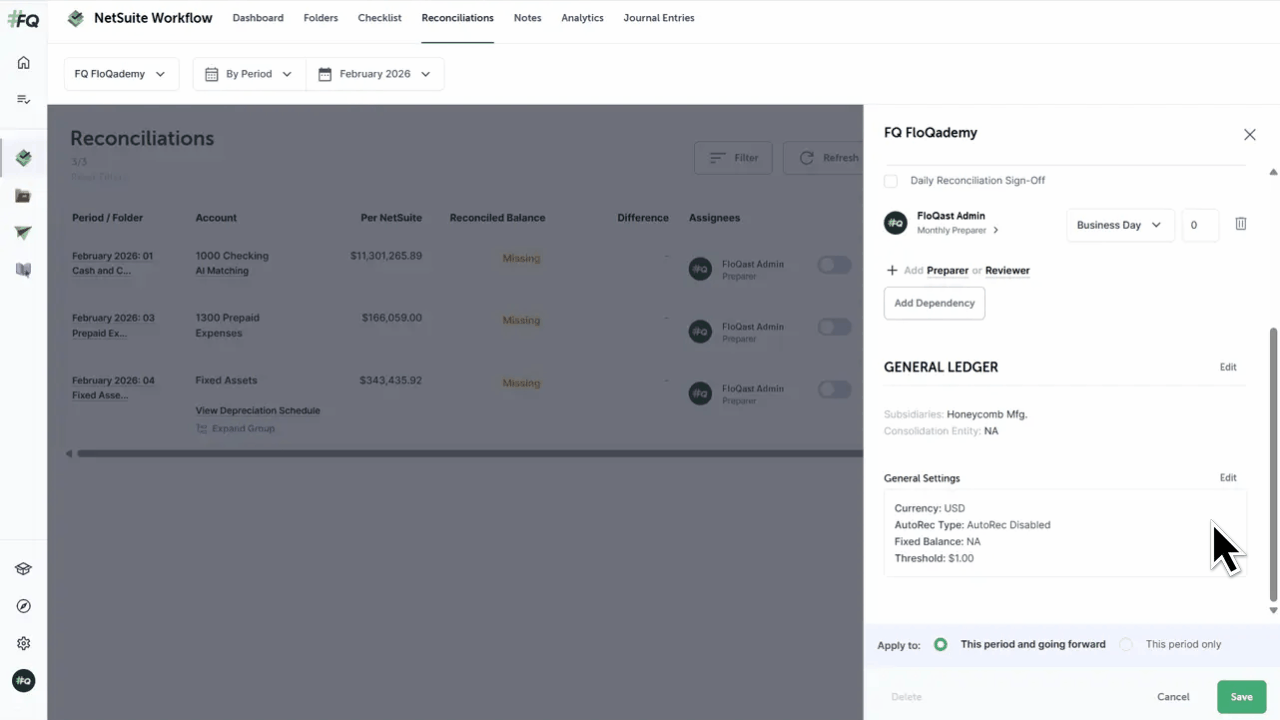Image resolution: width=1280 pixels, height=720 pixels.
Task: Open the By Period dropdown
Action: point(249,74)
